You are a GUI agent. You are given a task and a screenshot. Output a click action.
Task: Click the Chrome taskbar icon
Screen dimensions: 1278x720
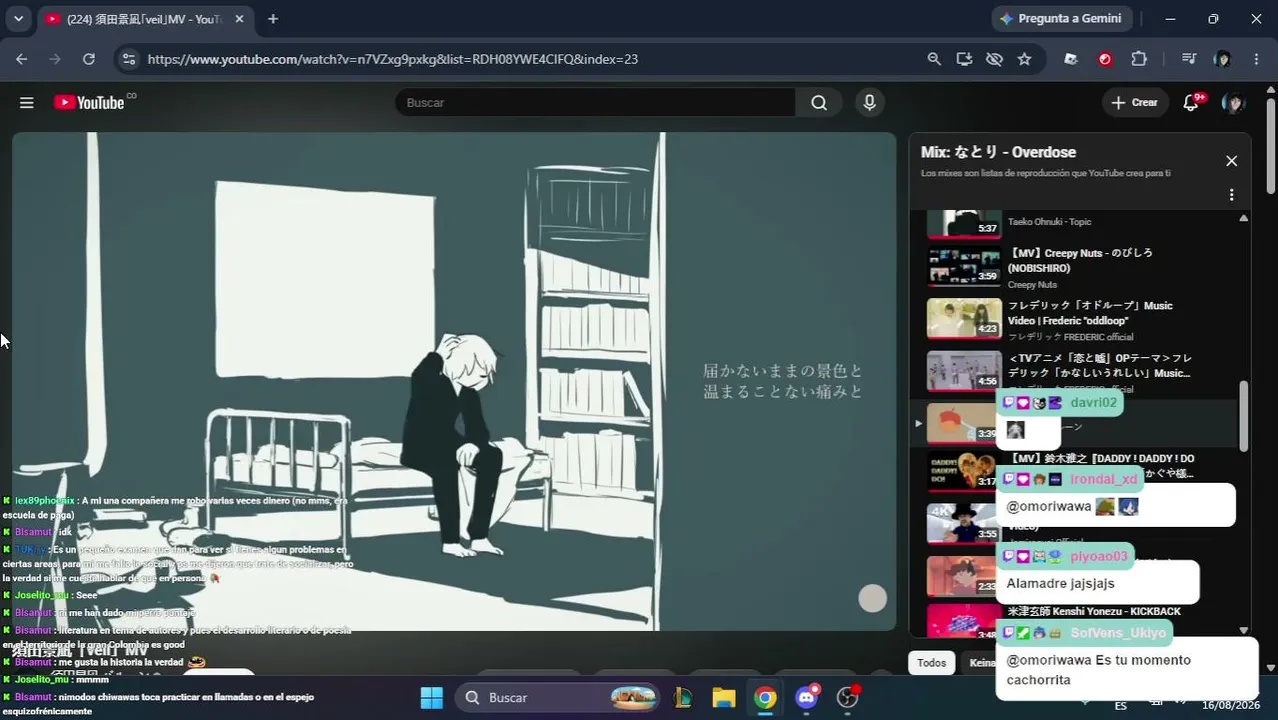pos(765,697)
